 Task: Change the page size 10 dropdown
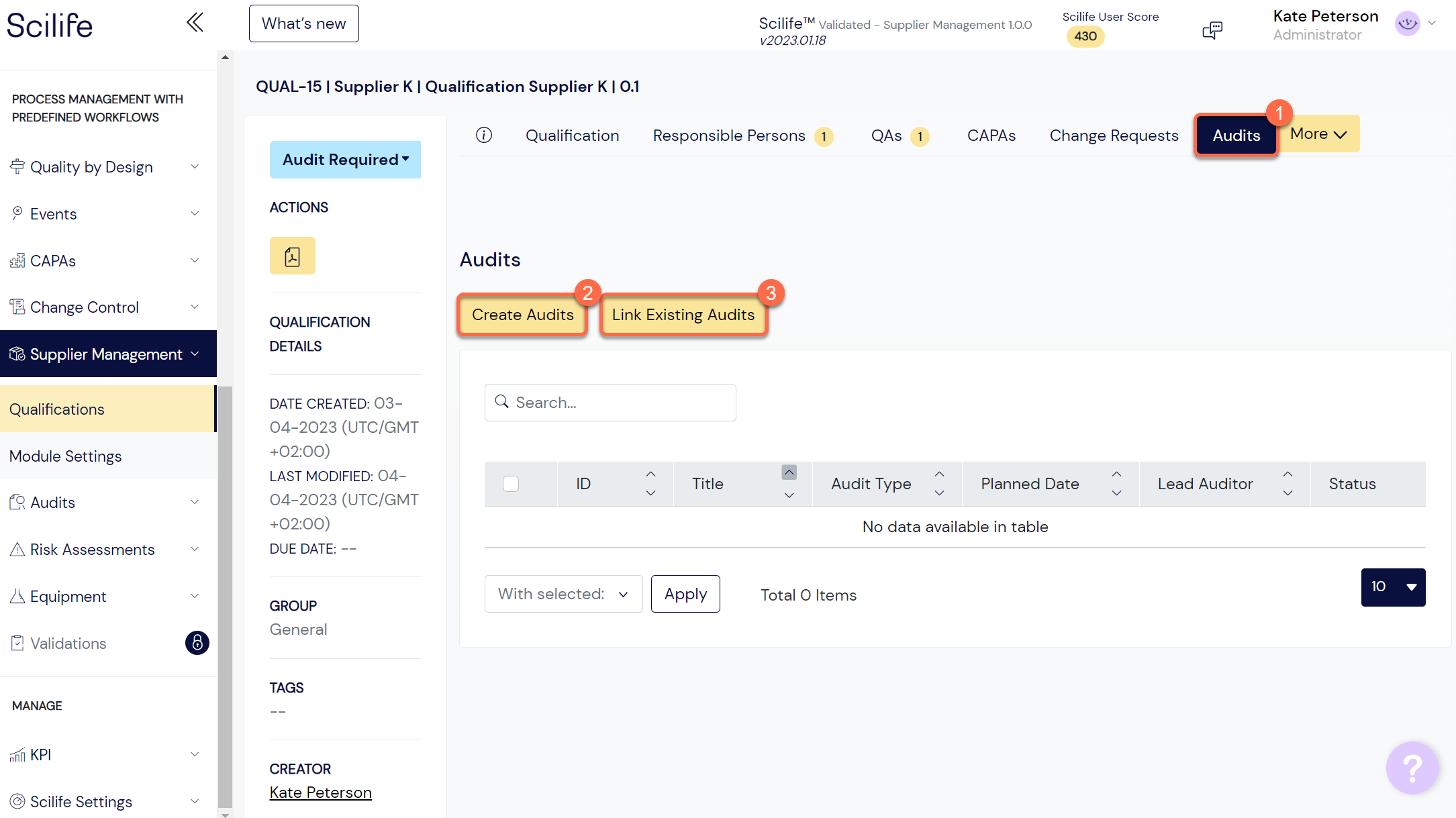[x=1393, y=587]
